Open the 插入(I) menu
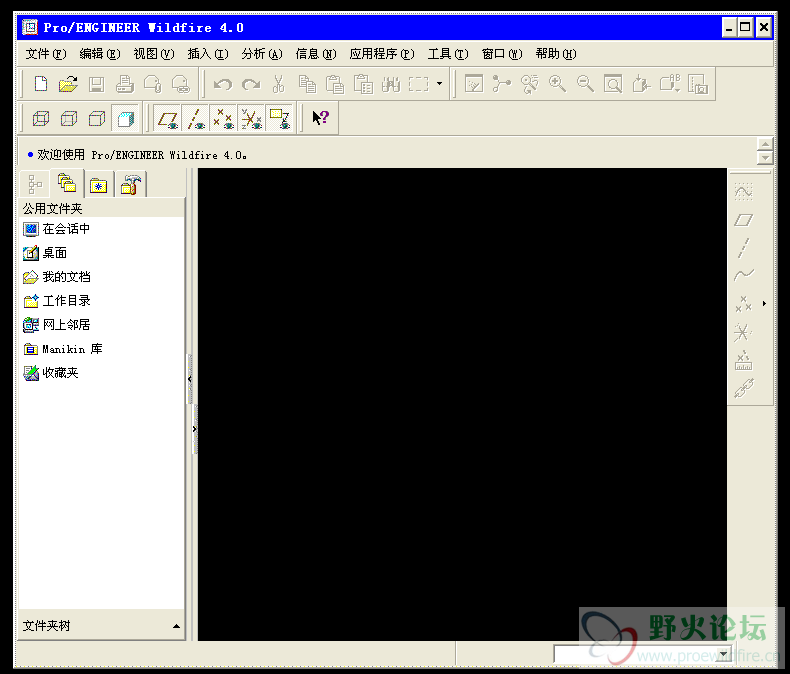 coord(208,54)
